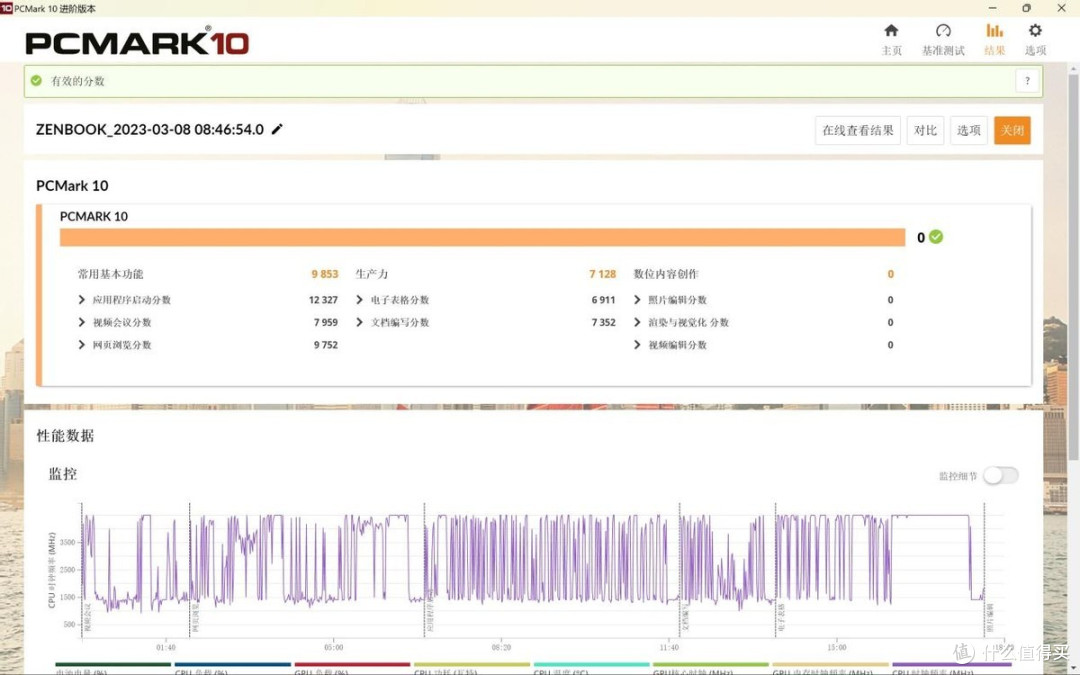
Task: Click the 常用基本功能 score 9 853
Action: click(324, 274)
